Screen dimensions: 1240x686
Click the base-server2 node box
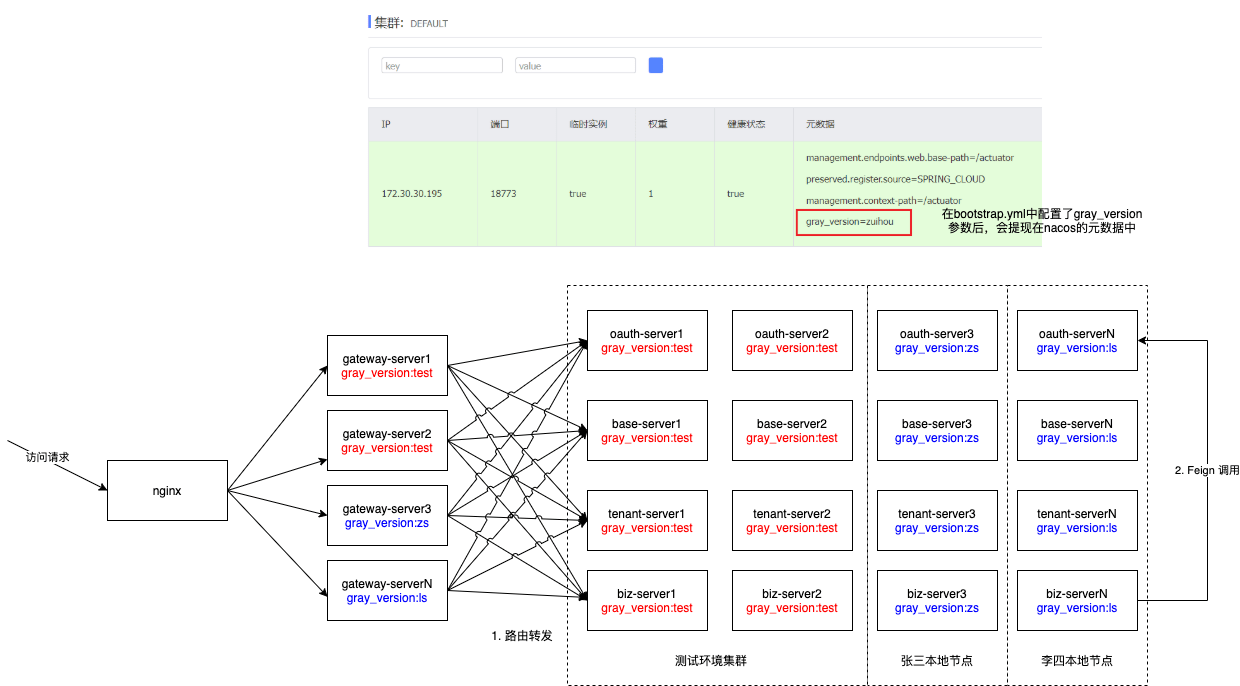[x=791, y=430]
